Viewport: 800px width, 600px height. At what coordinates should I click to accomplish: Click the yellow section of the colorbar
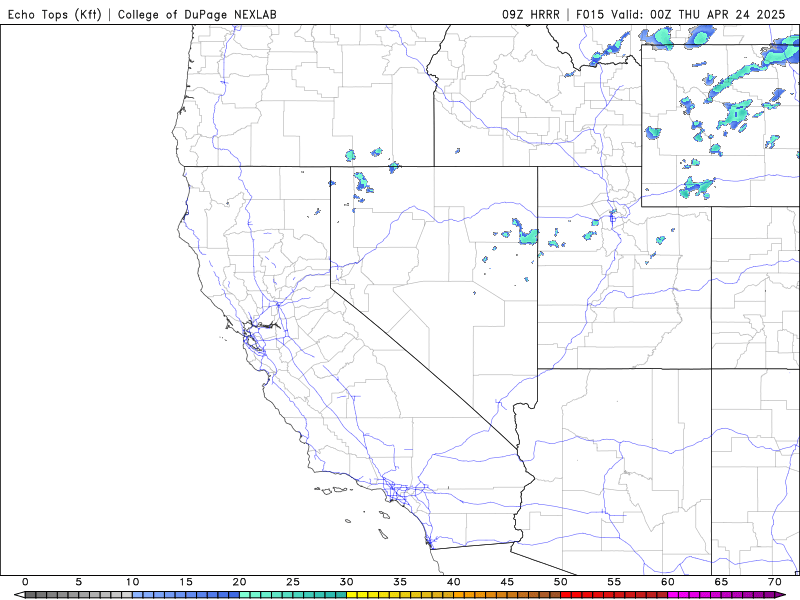pyautogui.click(x=400, y=595)
